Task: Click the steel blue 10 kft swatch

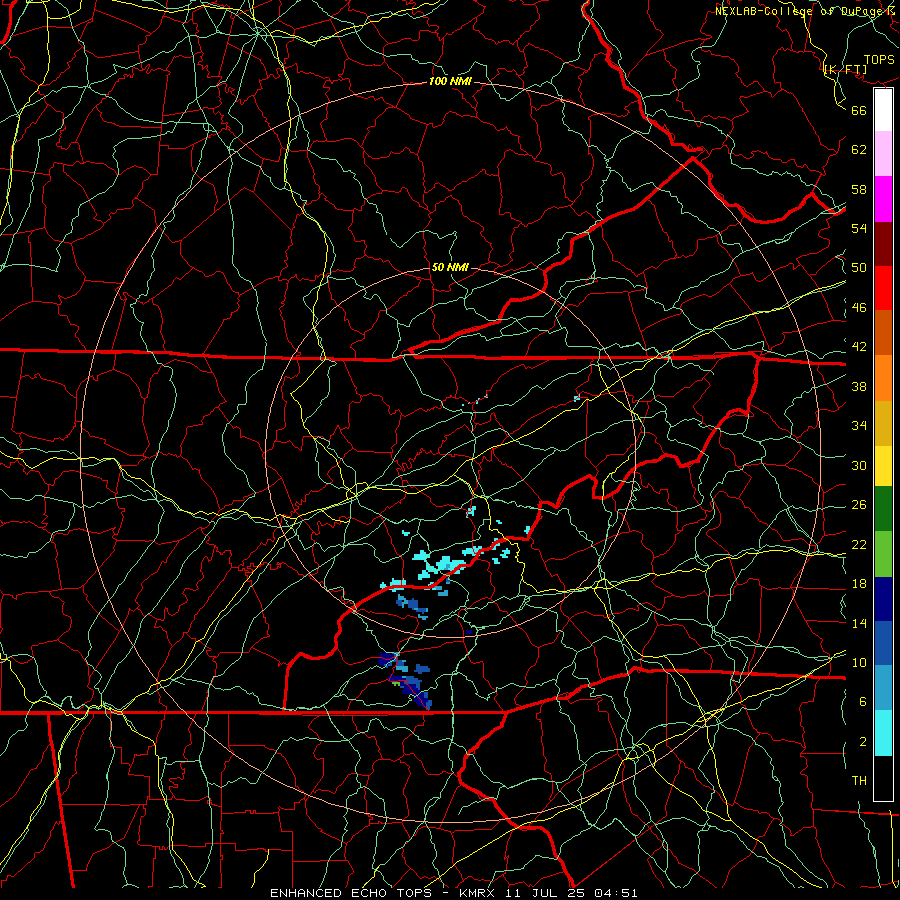Action: coord(883,688)
